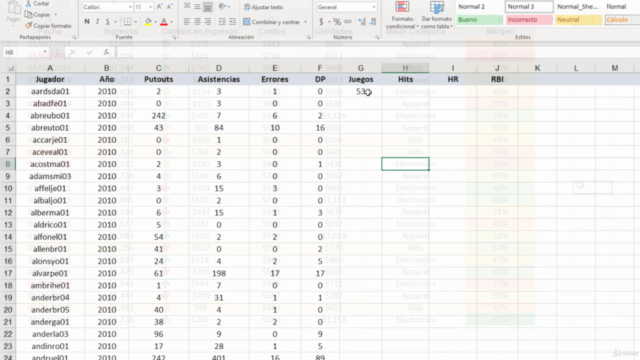Image resolution: width=640 pixels, height=360 pixels.
Task: Apply Cálculo cell style
Action: [x=622, y=20]
